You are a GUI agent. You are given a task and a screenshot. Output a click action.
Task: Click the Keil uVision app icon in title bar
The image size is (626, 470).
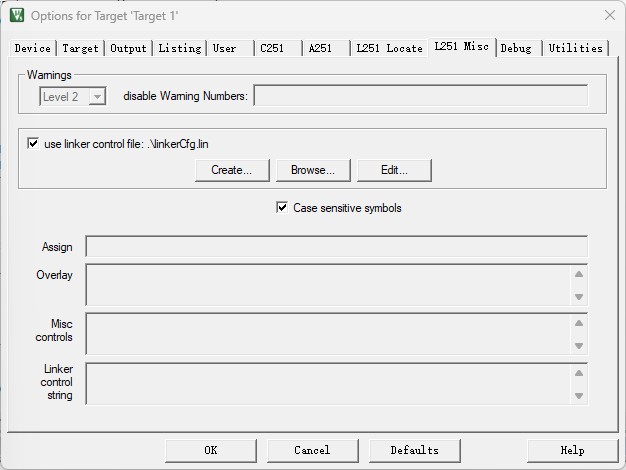coord(17,16)
